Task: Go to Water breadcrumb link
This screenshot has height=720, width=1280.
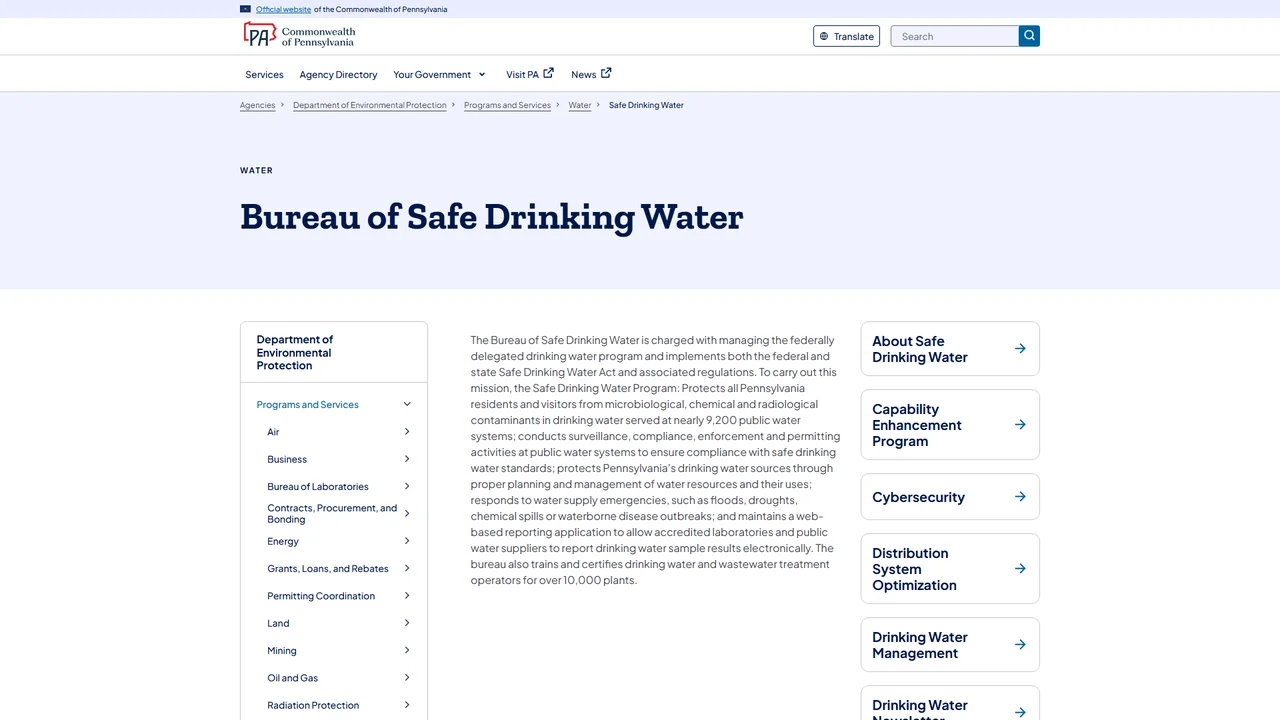Action: 580,105
